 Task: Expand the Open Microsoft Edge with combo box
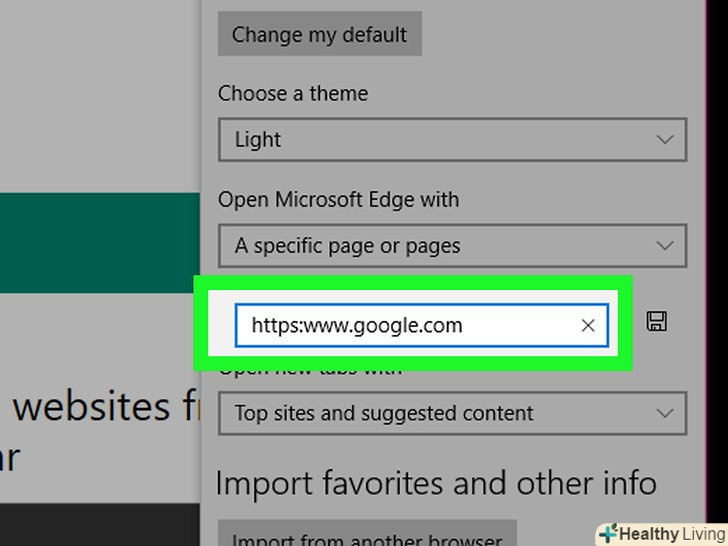452,246
